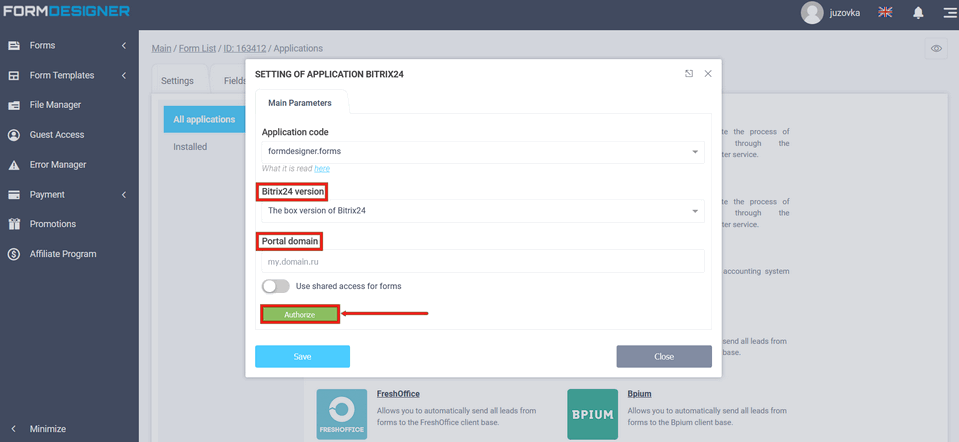Open Error Manager from the sidebar
Viewport: 959px width, 442px height.
58,164
